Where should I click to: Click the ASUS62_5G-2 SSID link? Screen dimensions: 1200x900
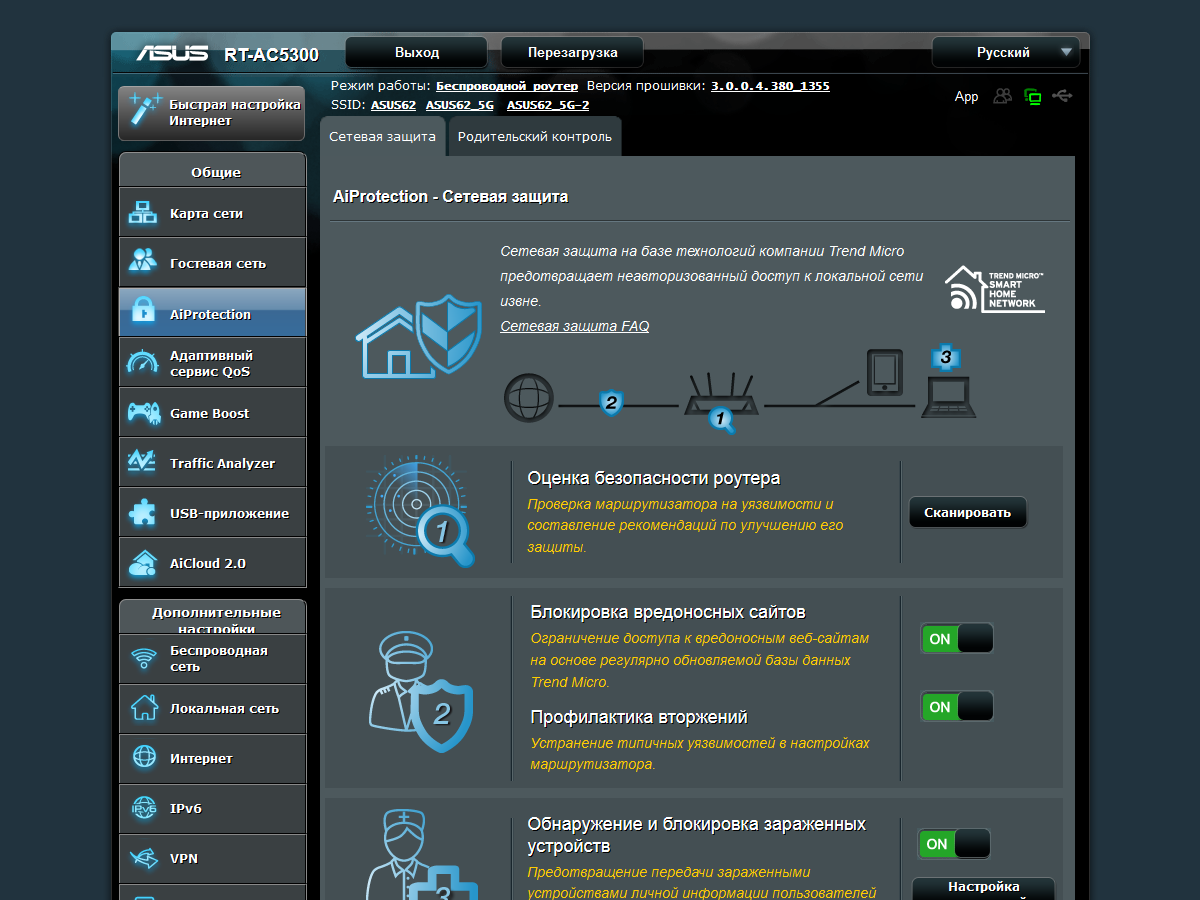click(x=548, y=105)
